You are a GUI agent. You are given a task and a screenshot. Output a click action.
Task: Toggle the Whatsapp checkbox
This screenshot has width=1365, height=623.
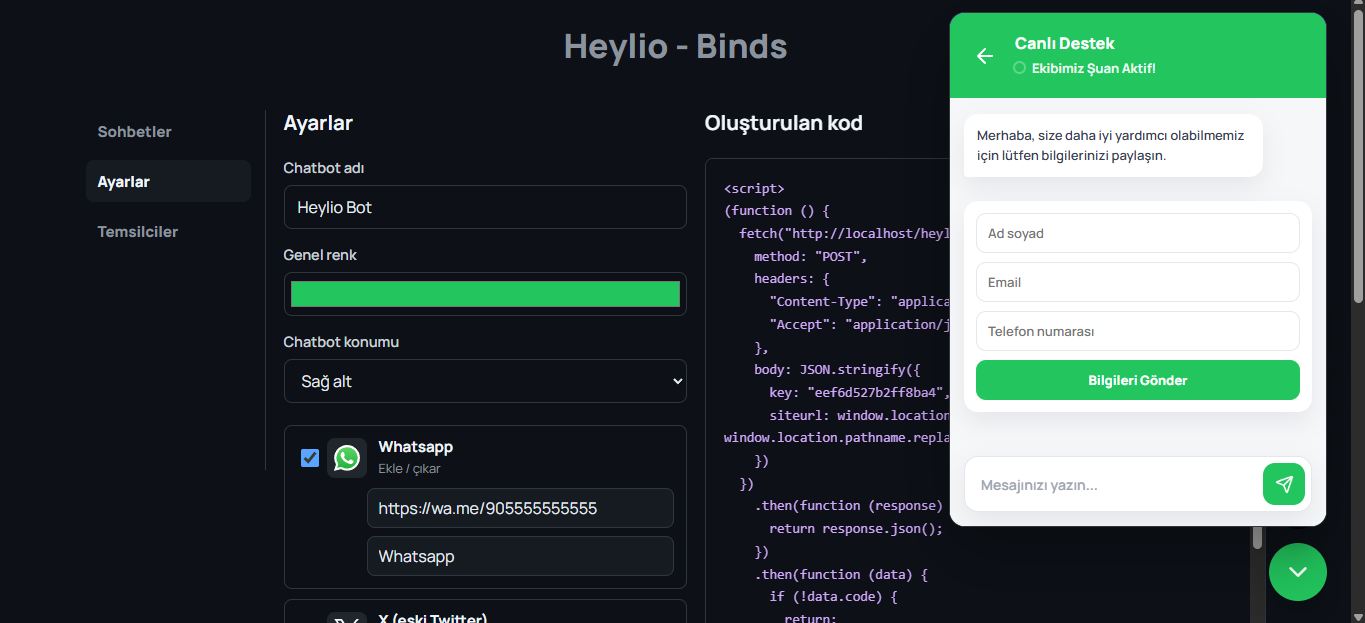click(x=310, y=458)
